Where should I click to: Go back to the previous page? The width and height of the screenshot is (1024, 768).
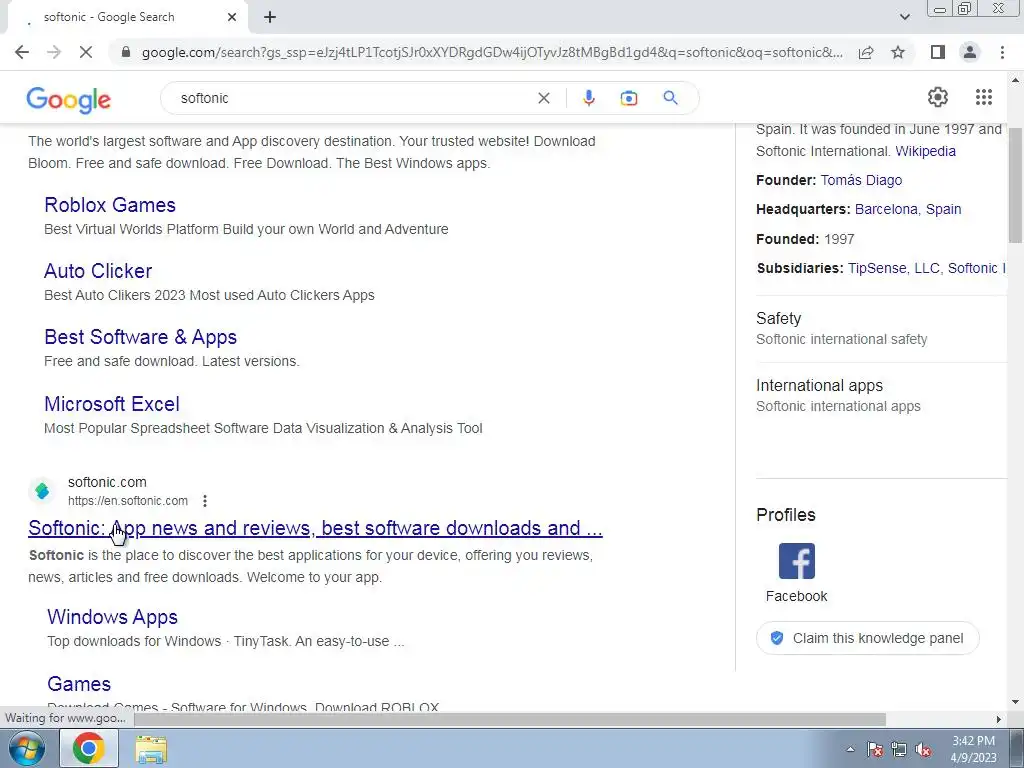tap(22, 52)
